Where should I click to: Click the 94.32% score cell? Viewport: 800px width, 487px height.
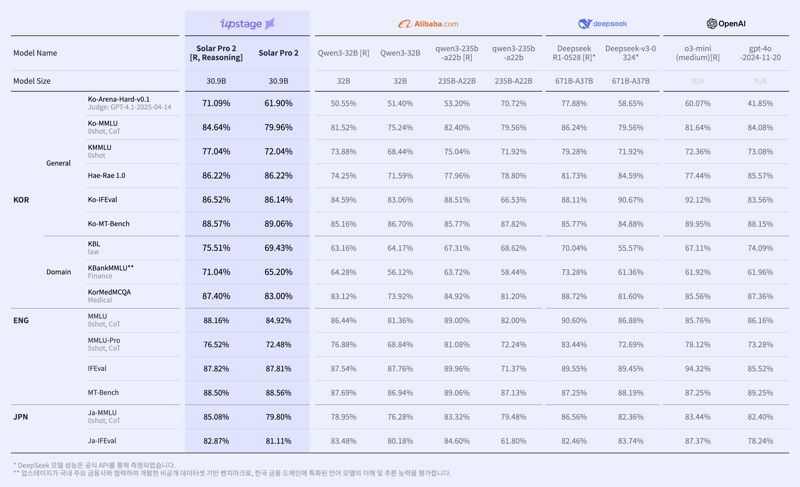tap(697, 369)
